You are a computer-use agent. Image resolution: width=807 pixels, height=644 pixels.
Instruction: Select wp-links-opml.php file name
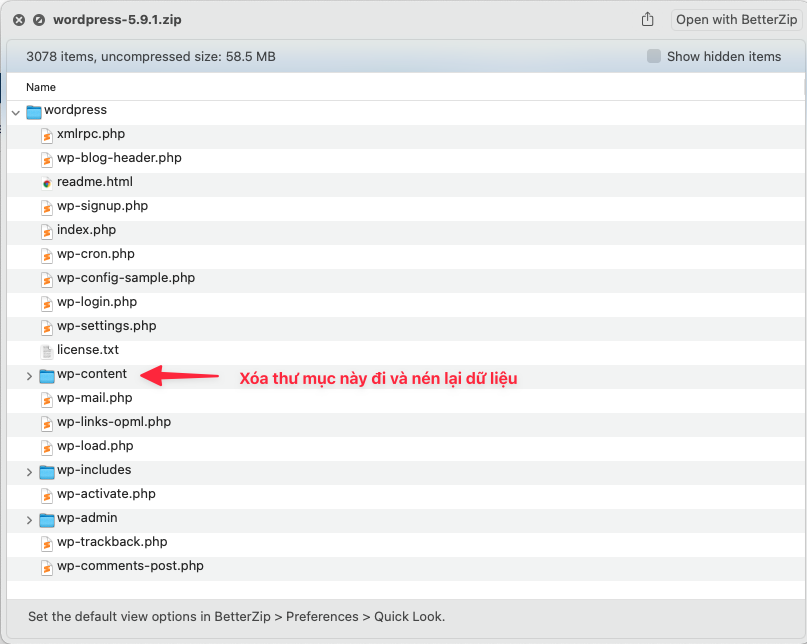tap(114, 422)
